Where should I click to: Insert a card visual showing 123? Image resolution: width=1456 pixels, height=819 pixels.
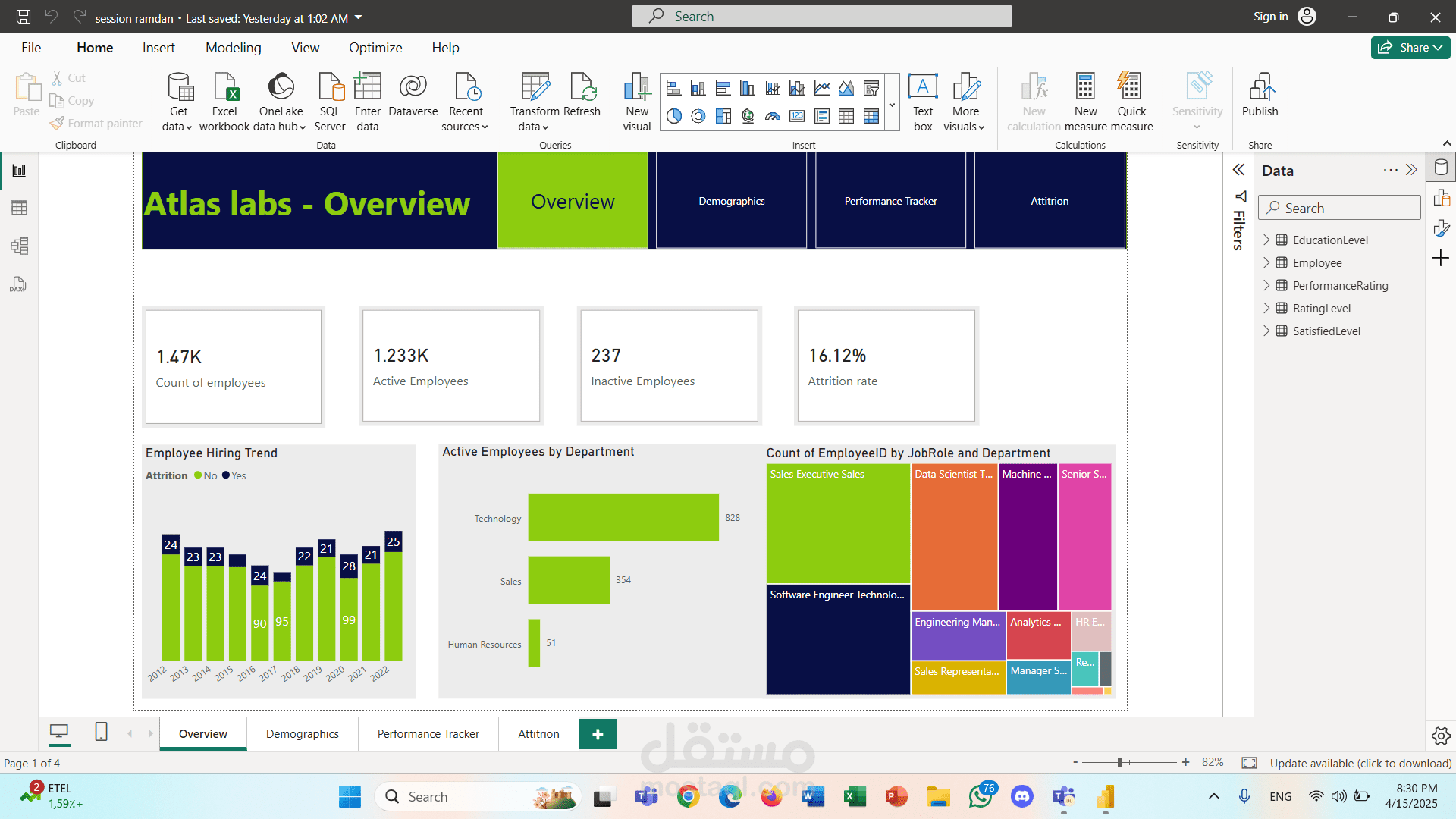pos(797,116)
